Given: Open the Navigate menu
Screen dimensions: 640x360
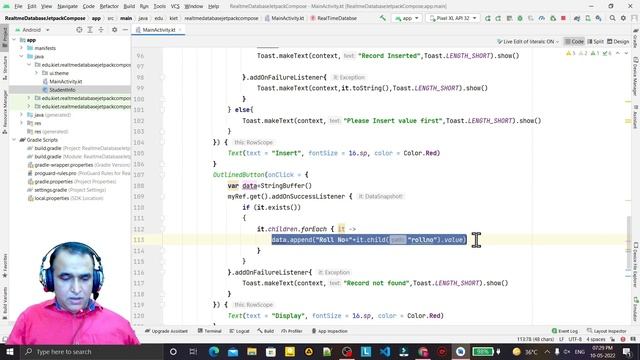Looking at the screenshot, I should tap(67, 6).
